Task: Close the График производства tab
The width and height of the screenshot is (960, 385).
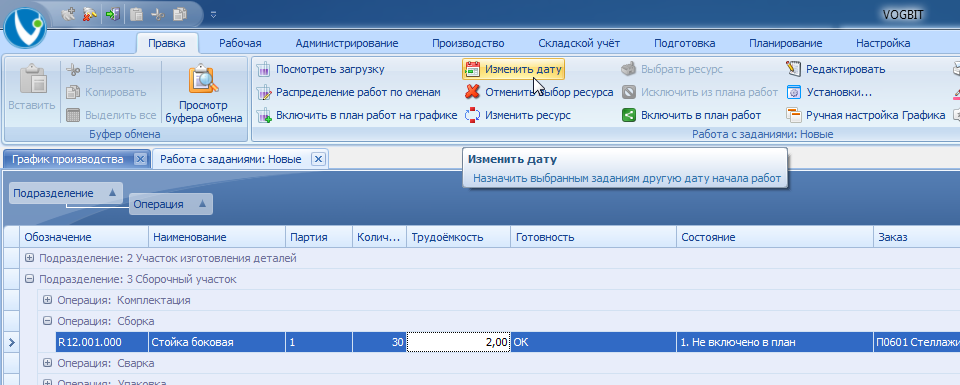Action: coord(140,159)
